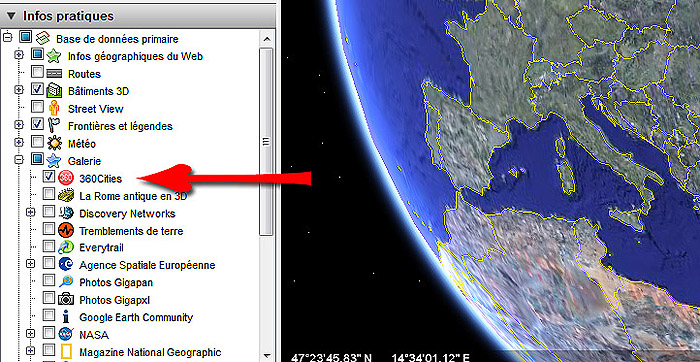Click the Agence Spatiale Européenne logo icon
700x362 pixels.
66,265
